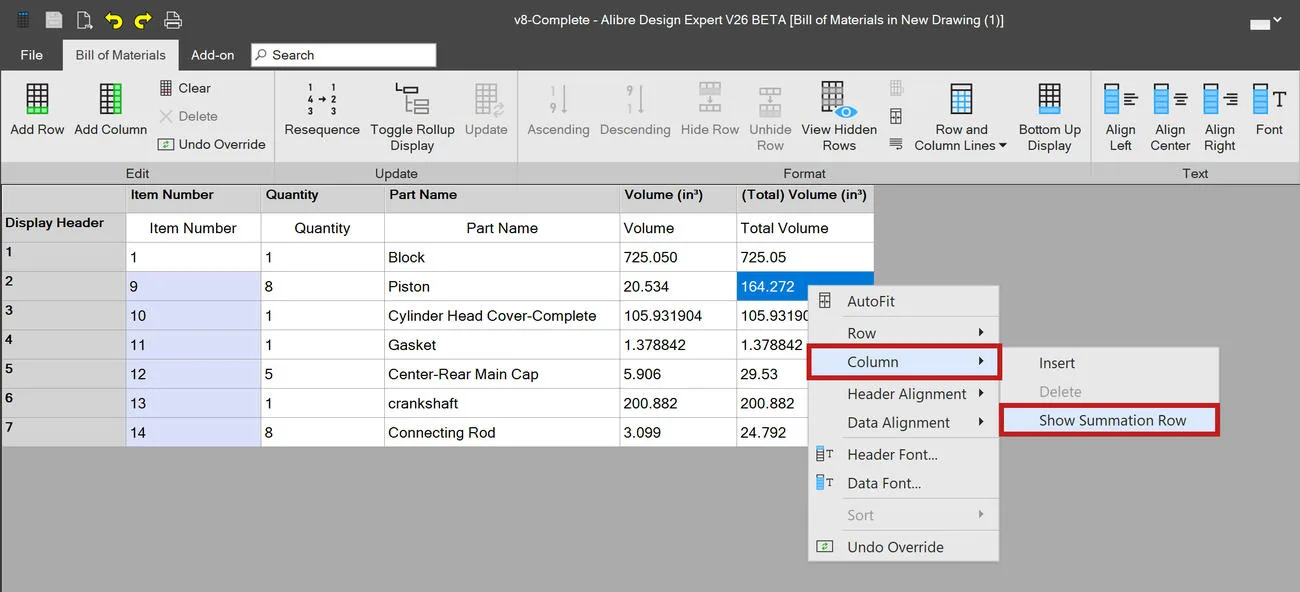The image size is (1300, 592).
Task: Hide the selected row with Hide Row
Action: click(x=710, y=110)
